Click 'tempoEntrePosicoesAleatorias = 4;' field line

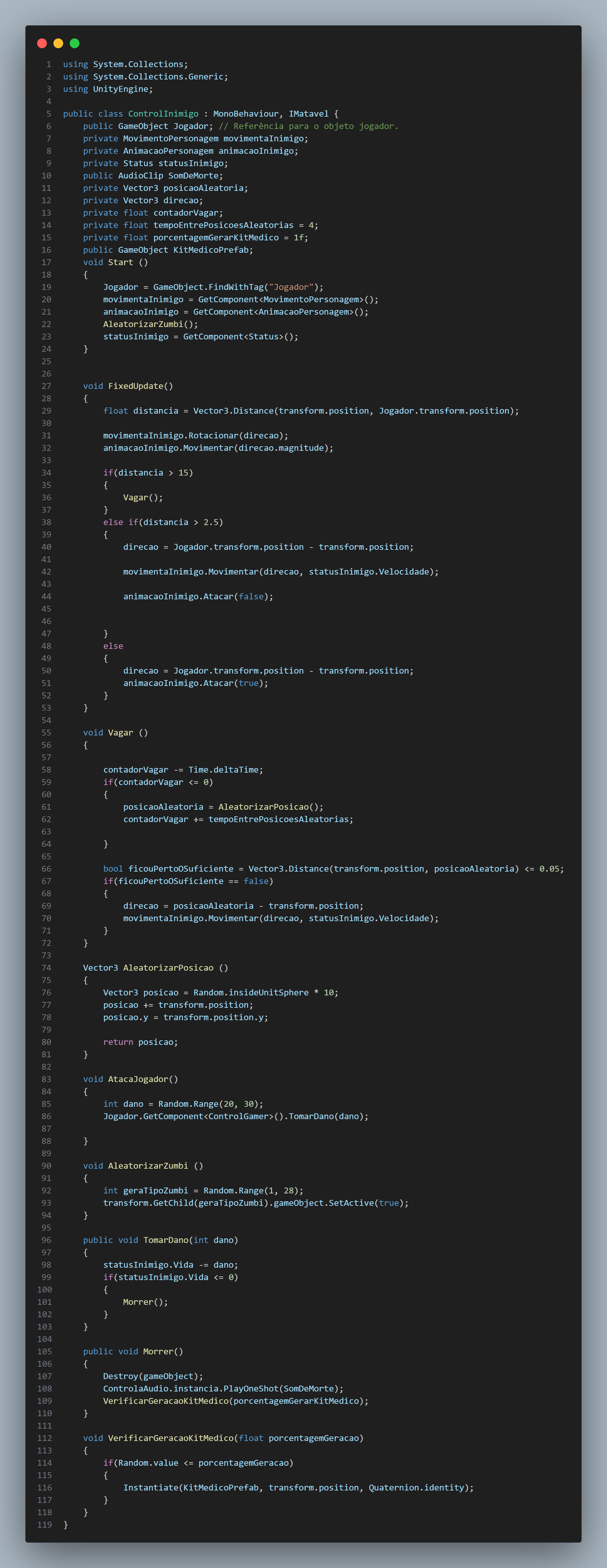[200, 225]
